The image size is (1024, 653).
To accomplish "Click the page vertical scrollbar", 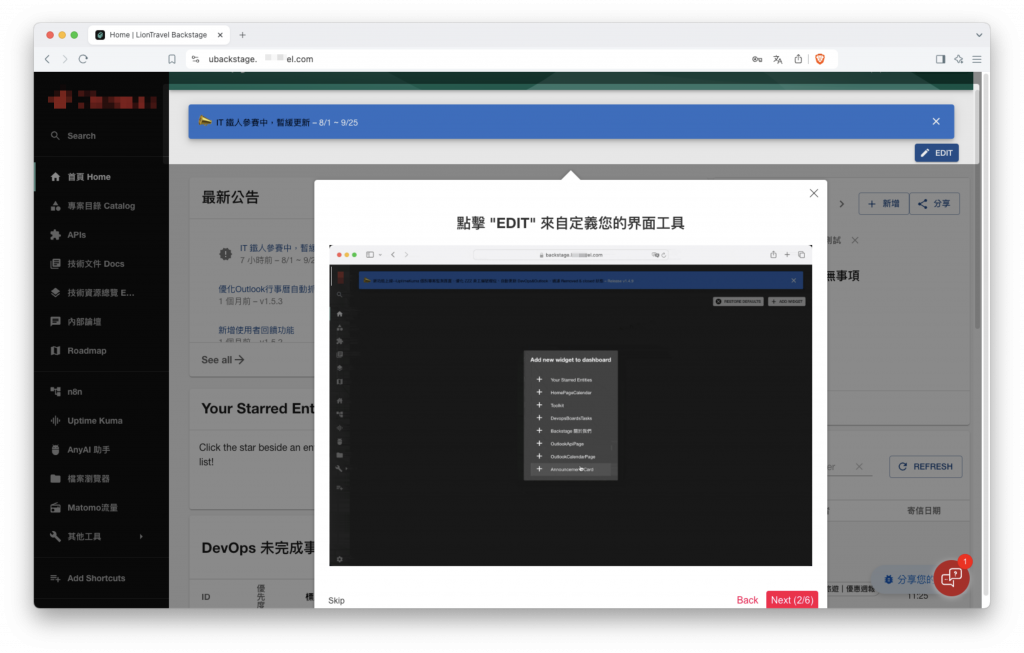I will (978, 204).
